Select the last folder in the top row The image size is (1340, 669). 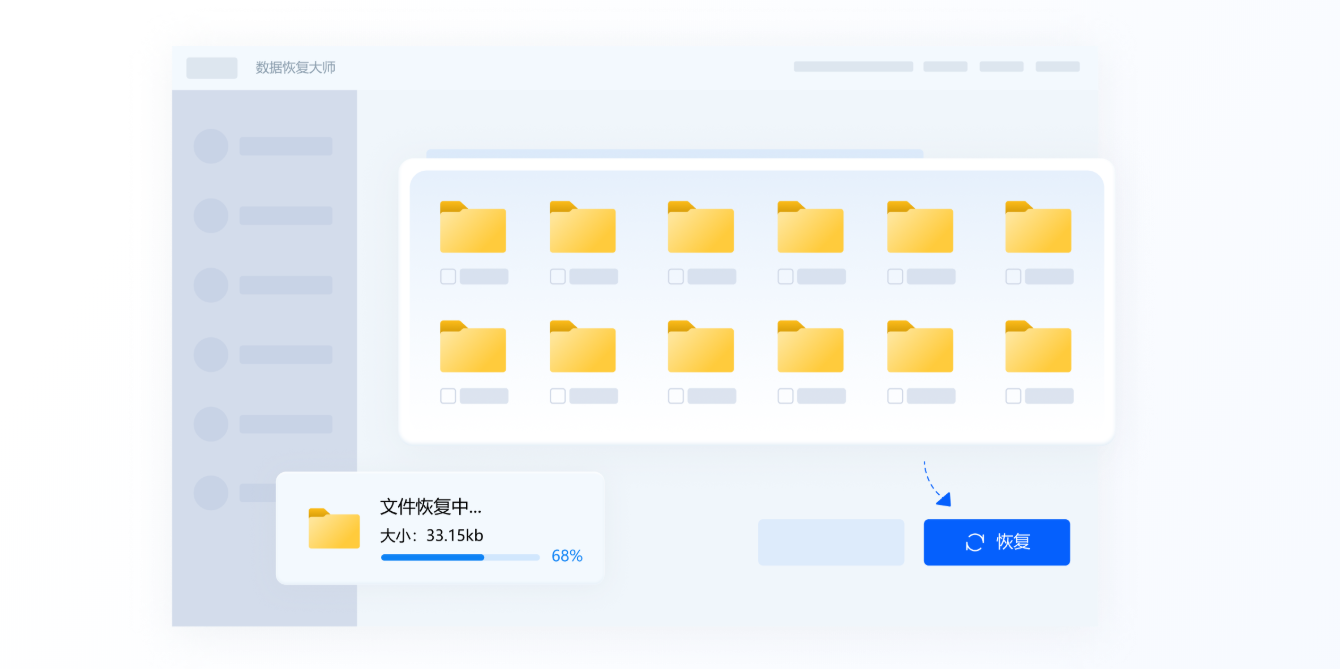[1038, 228]
